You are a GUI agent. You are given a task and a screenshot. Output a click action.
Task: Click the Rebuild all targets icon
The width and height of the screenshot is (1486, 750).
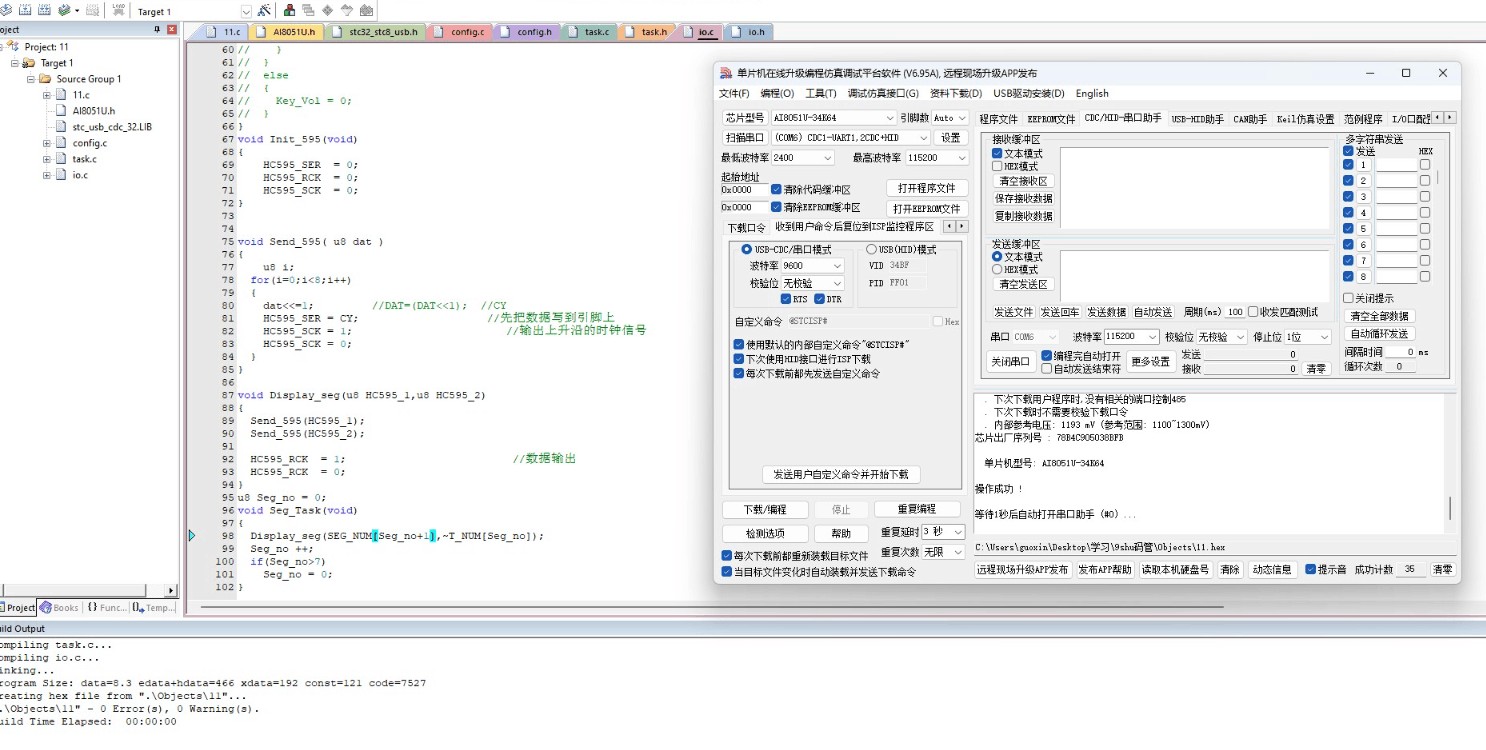point(44,10)
